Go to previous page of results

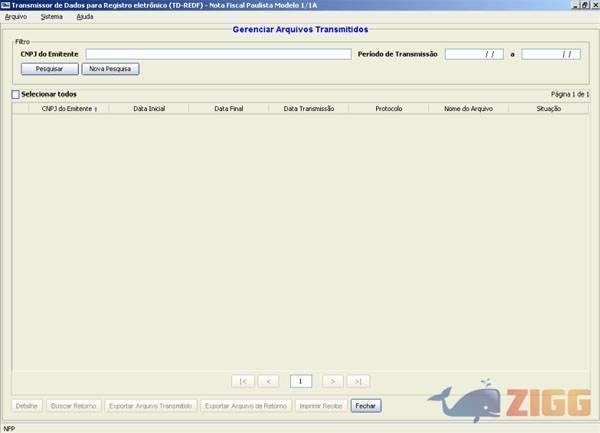[269, 381]
